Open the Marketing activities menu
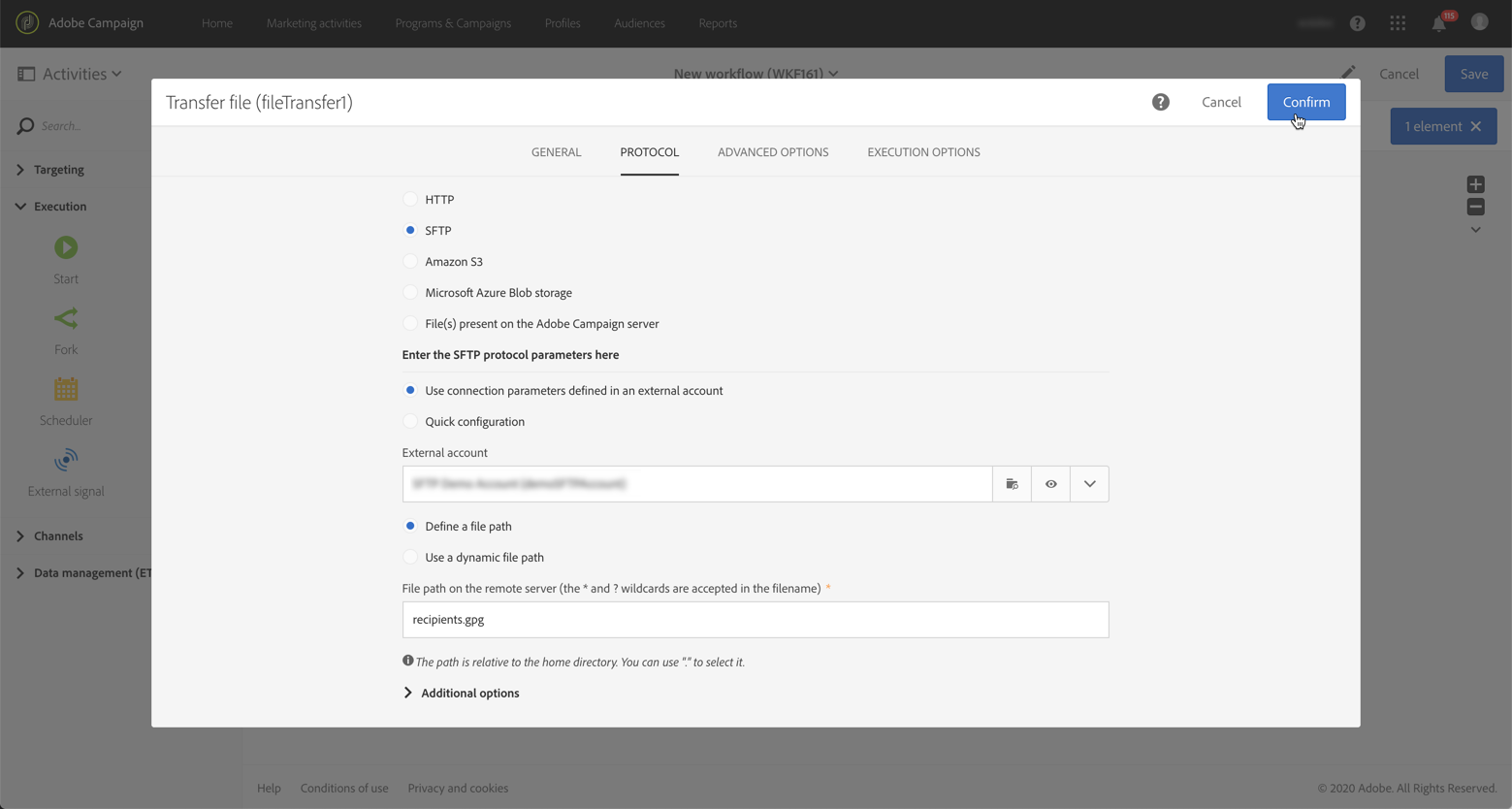 click(x=314, y=23)
